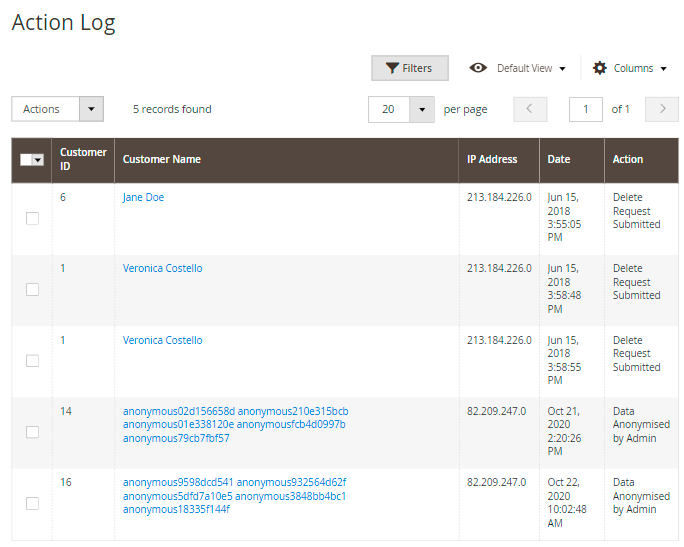The width and height of the screenshot is (684, 547).
Task: Click the gear icon for Columns
Action: tap(600, 68)
